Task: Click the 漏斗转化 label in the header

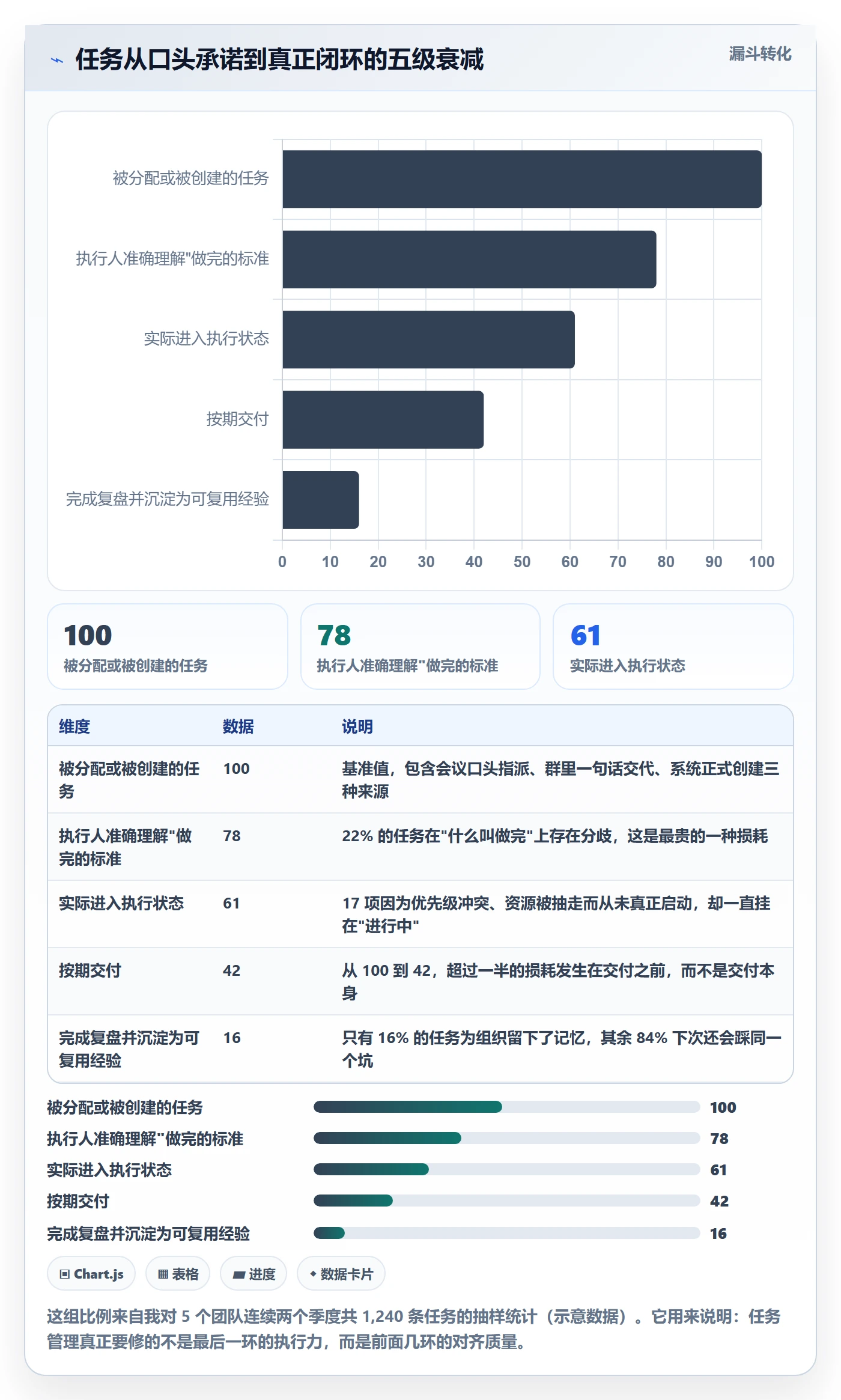Action: 760,54
